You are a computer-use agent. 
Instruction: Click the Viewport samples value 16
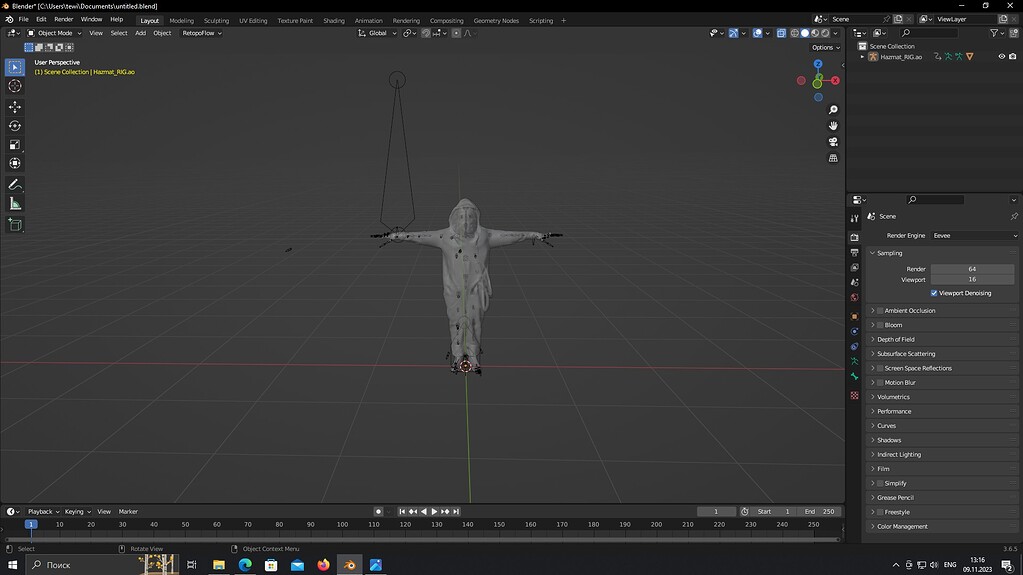972,279
